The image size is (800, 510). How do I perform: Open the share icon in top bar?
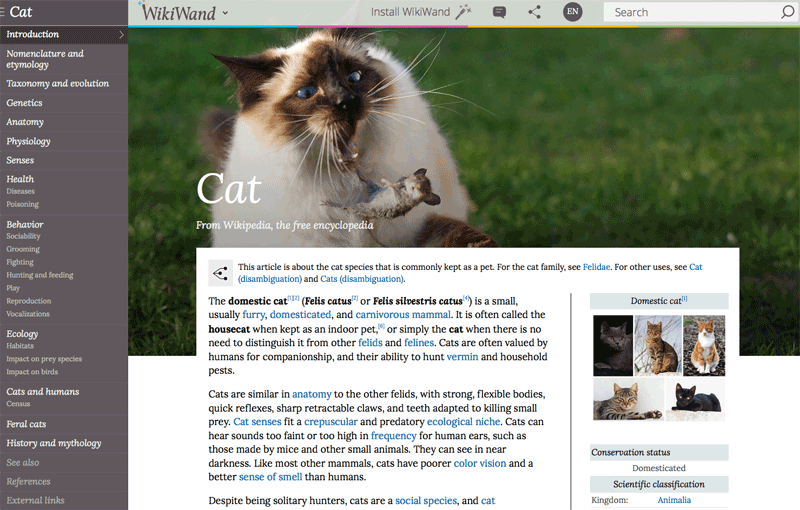[x=534, y=12]
